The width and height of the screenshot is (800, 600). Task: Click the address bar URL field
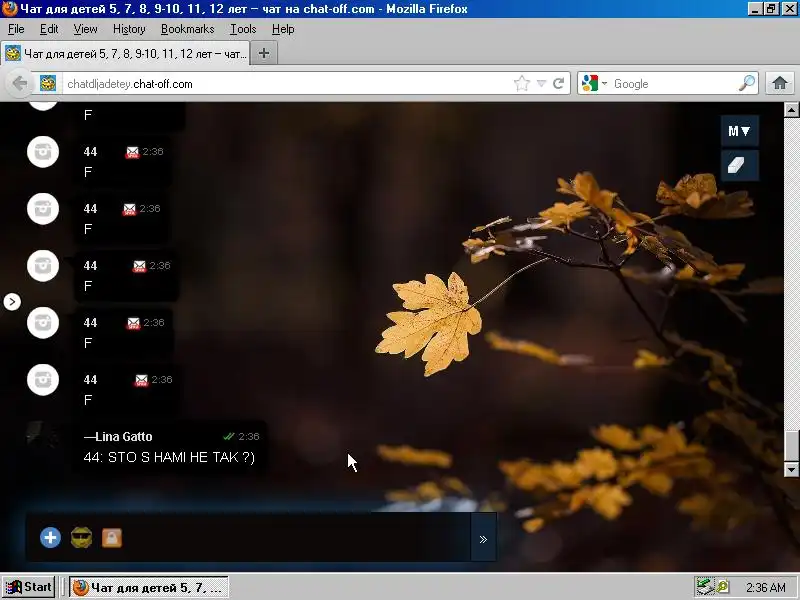pyautogui.click(x=286, y=84)
